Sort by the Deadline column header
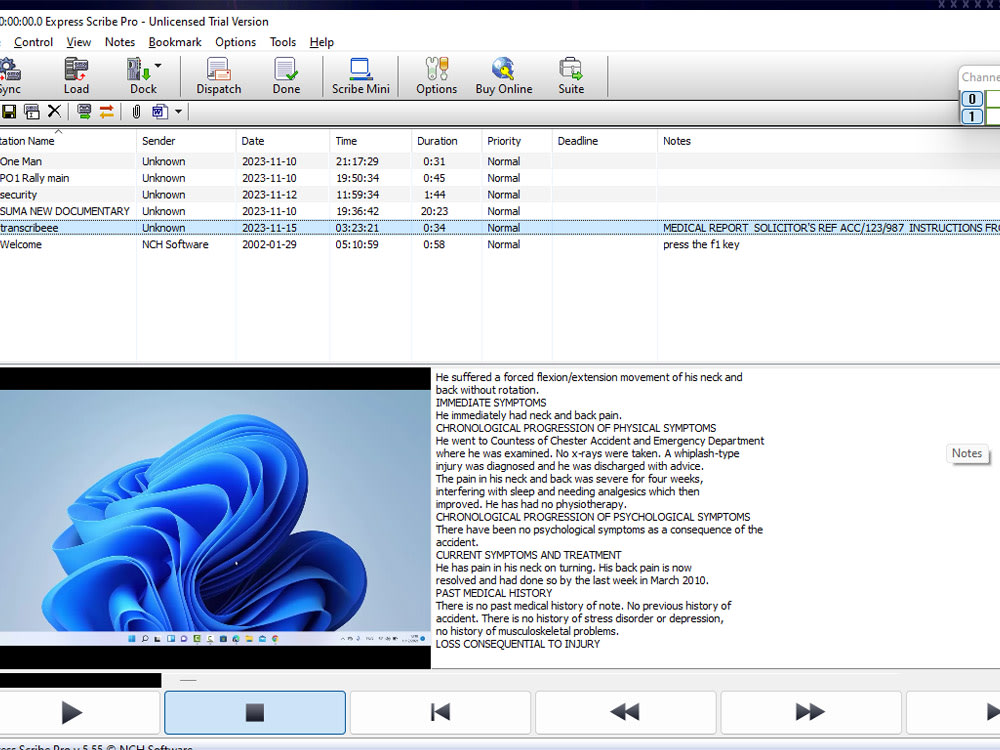Viewport: 1000px width, 750px height. (605, 141)
